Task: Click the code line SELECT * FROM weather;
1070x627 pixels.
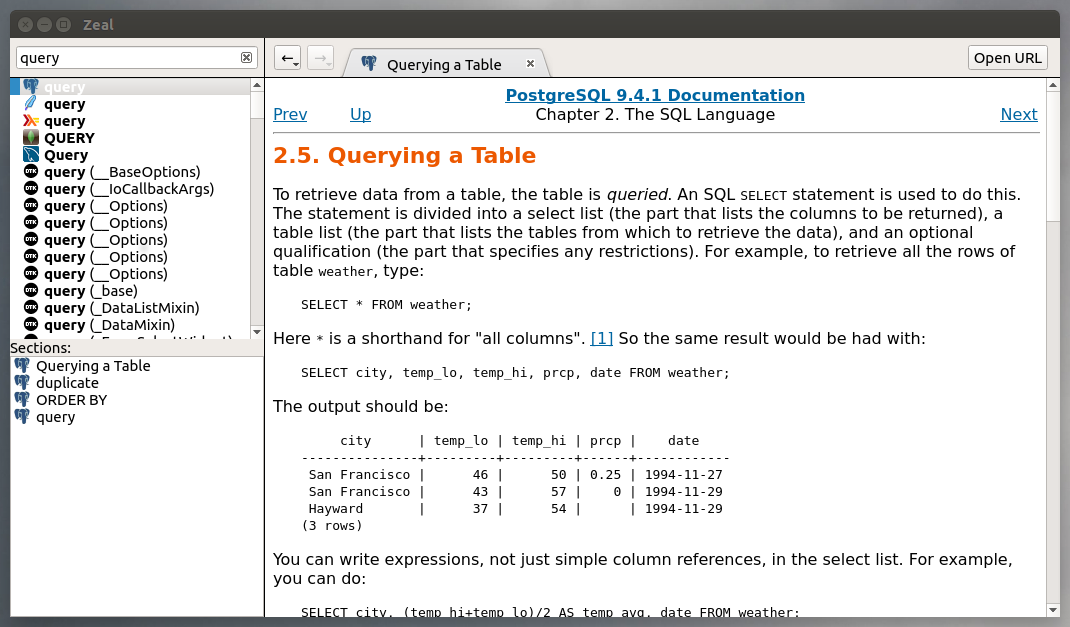Action: point(386,305)
